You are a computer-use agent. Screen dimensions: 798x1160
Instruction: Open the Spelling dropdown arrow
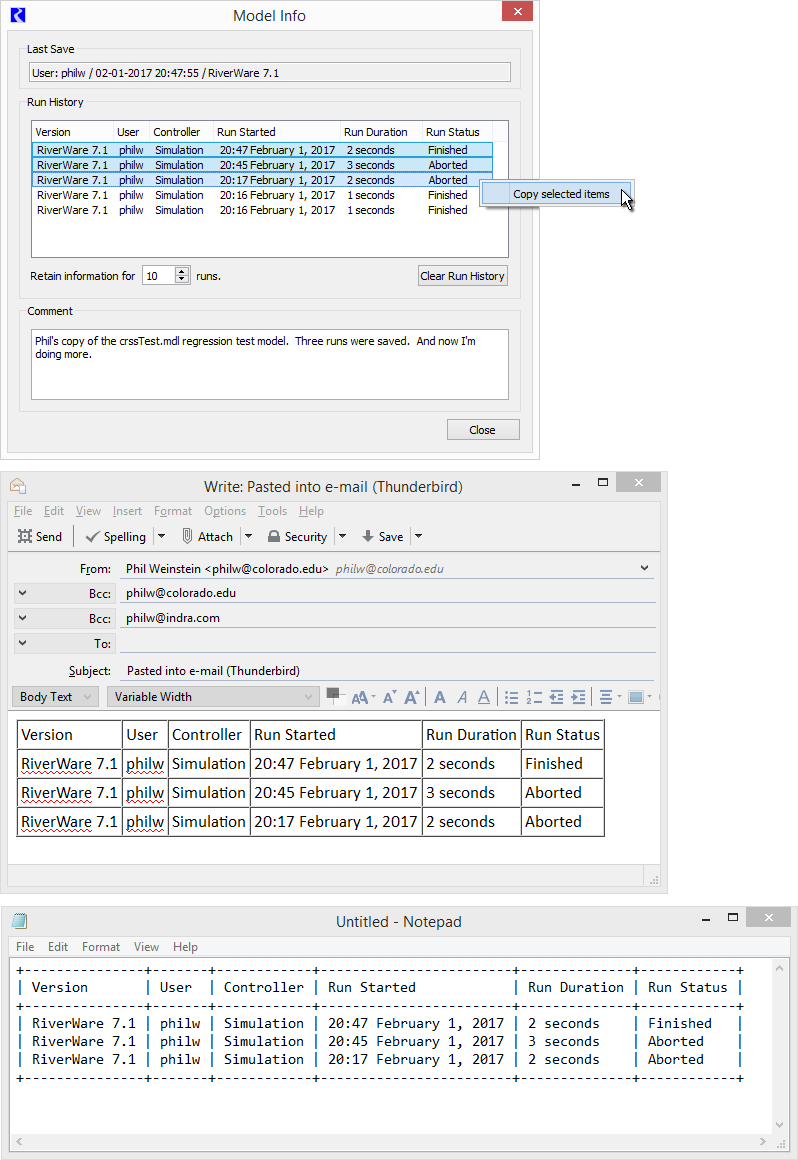161,536
